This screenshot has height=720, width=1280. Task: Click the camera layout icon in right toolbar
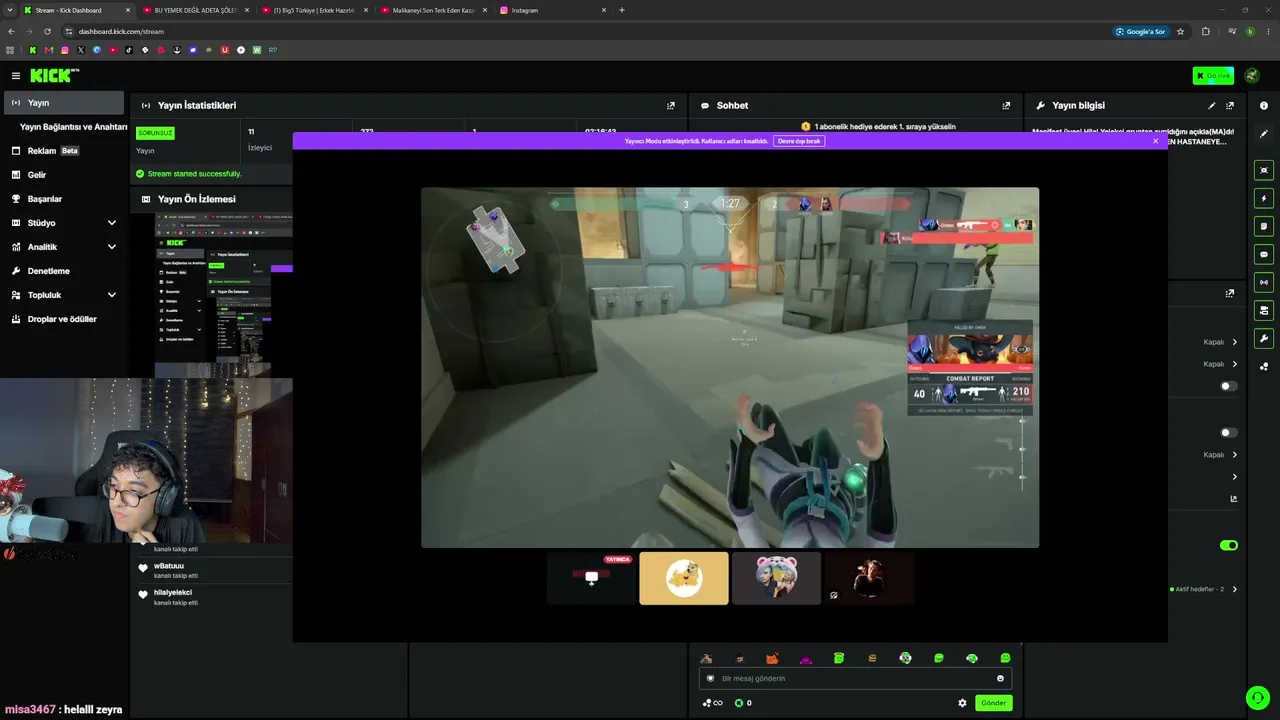(x=1264, y=310)
